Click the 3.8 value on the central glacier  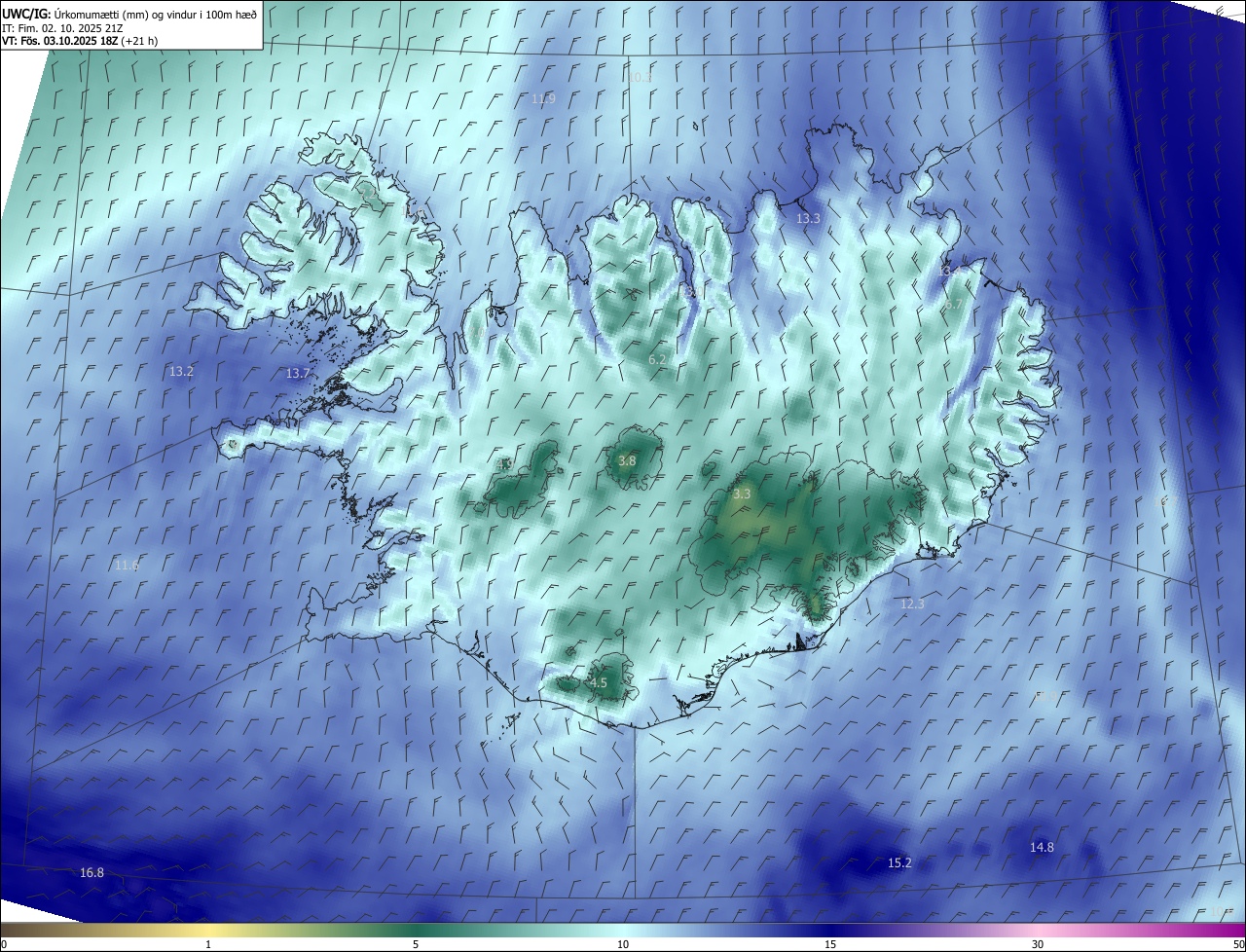pos(627,461)
